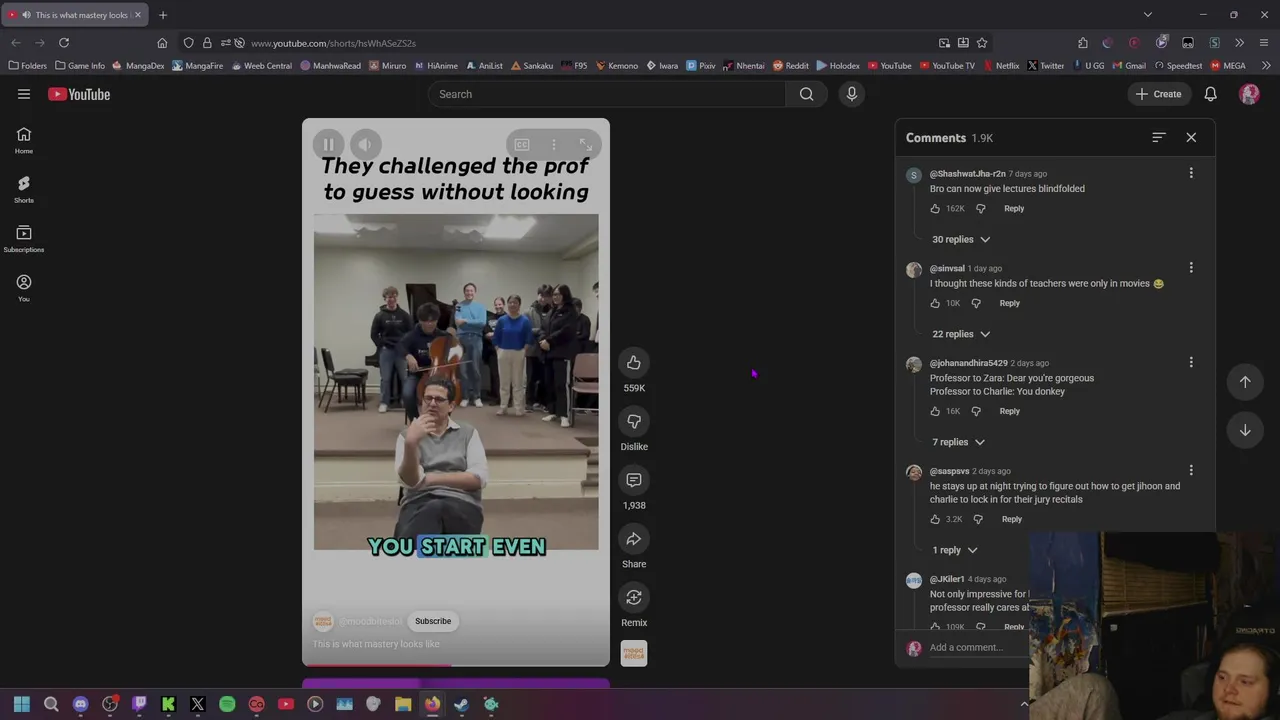The height and width of the screenshot is (720, 1280).
Task: Close the Comments panel
Action: point(1191,137)
